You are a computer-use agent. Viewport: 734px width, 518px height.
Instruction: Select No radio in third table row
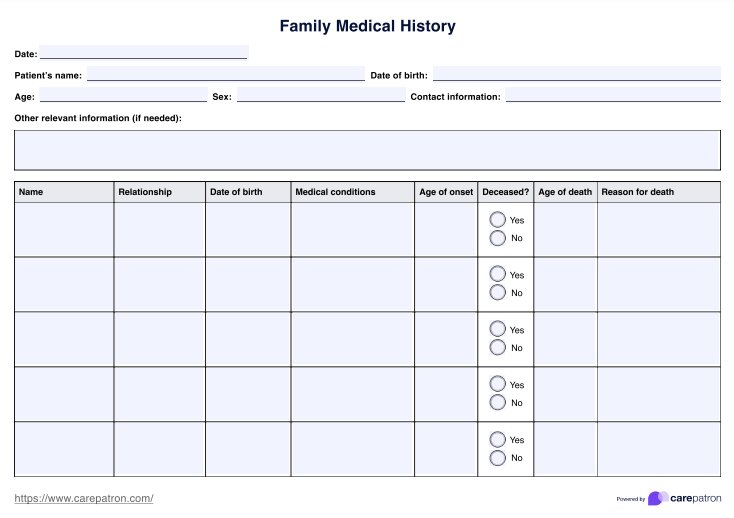[x=497, y=347]
